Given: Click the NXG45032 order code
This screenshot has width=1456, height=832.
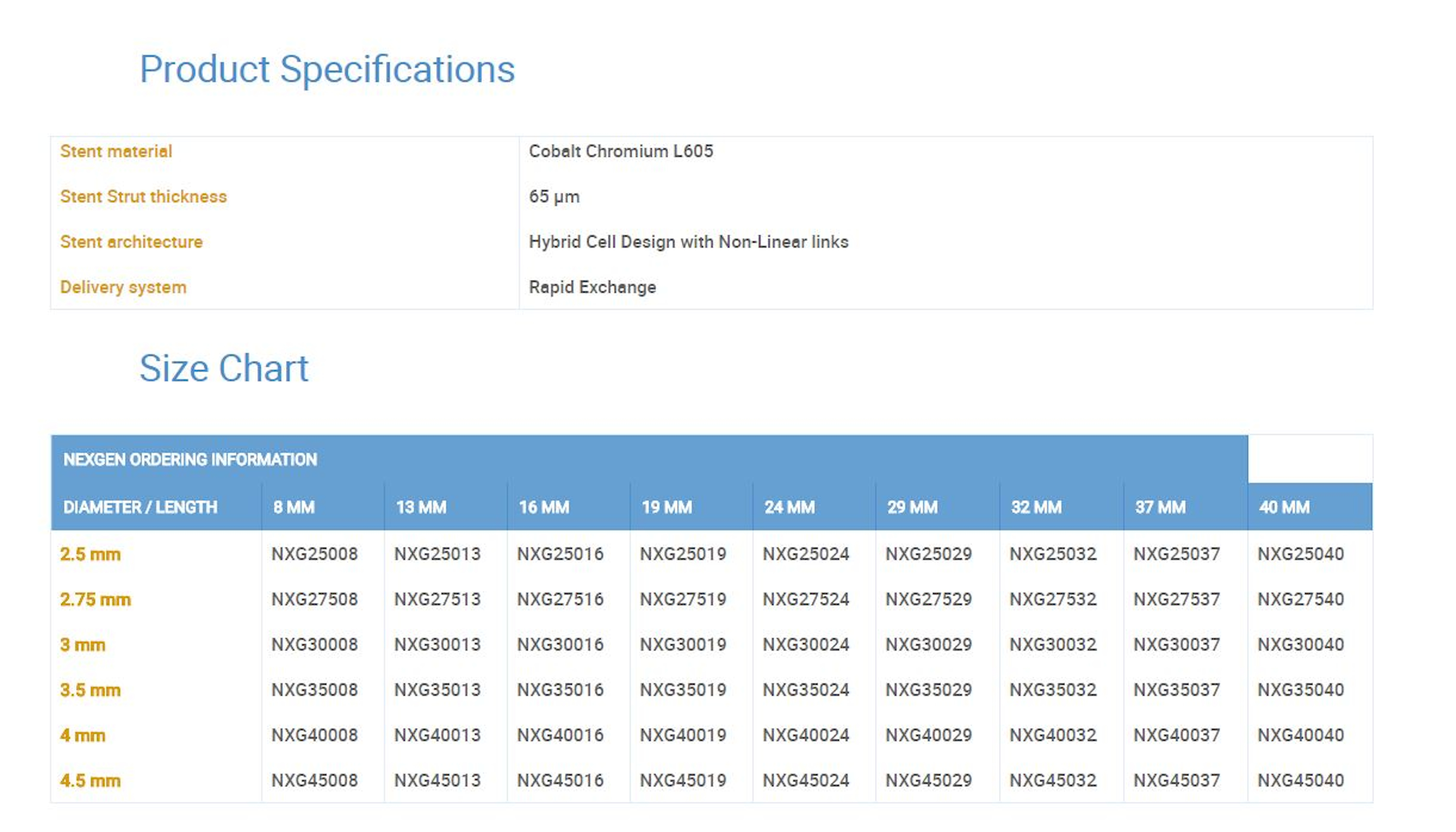Looking at the screenshot, I should point(1053,781).
